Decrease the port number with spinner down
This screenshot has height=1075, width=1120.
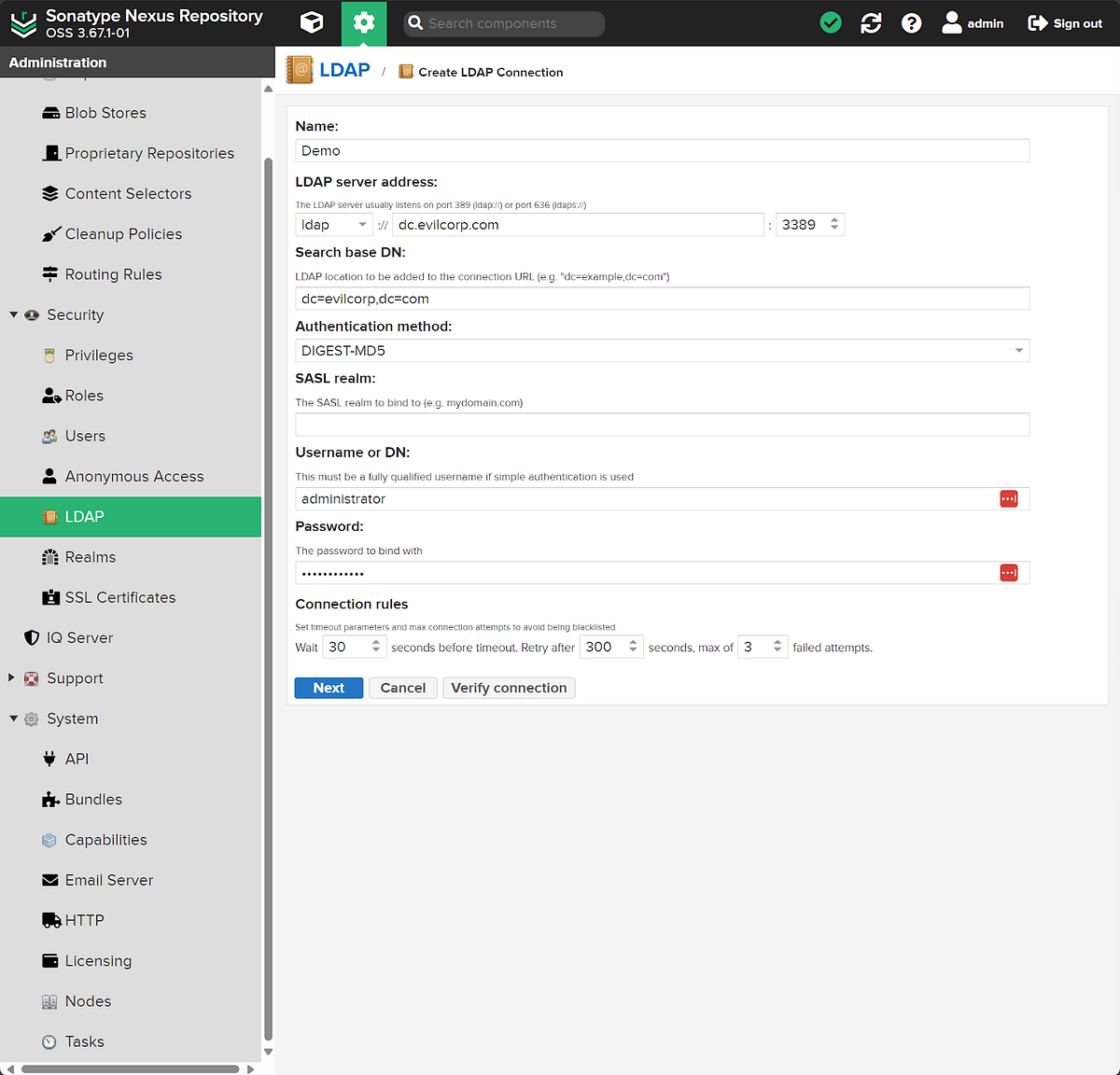tap(834, 230)
